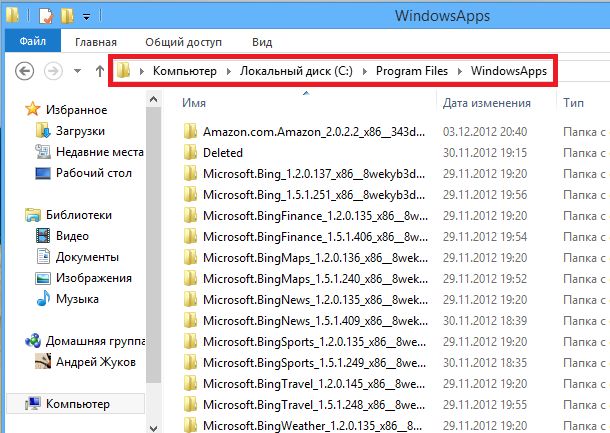This screenshot has height=433, width=610.
Task: Expand arrow after Program Files breadcrumb
Action: 459,72
